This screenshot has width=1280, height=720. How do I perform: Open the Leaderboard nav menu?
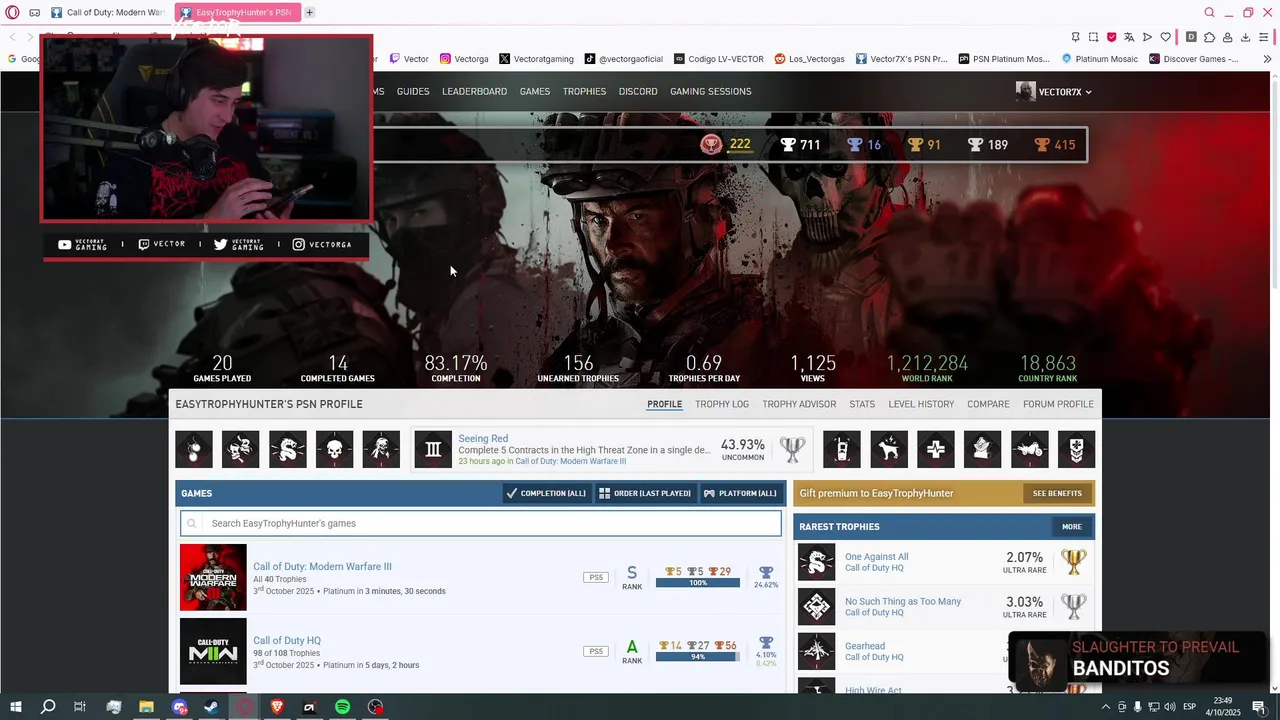pyautogui.click(x=474, y=92)
